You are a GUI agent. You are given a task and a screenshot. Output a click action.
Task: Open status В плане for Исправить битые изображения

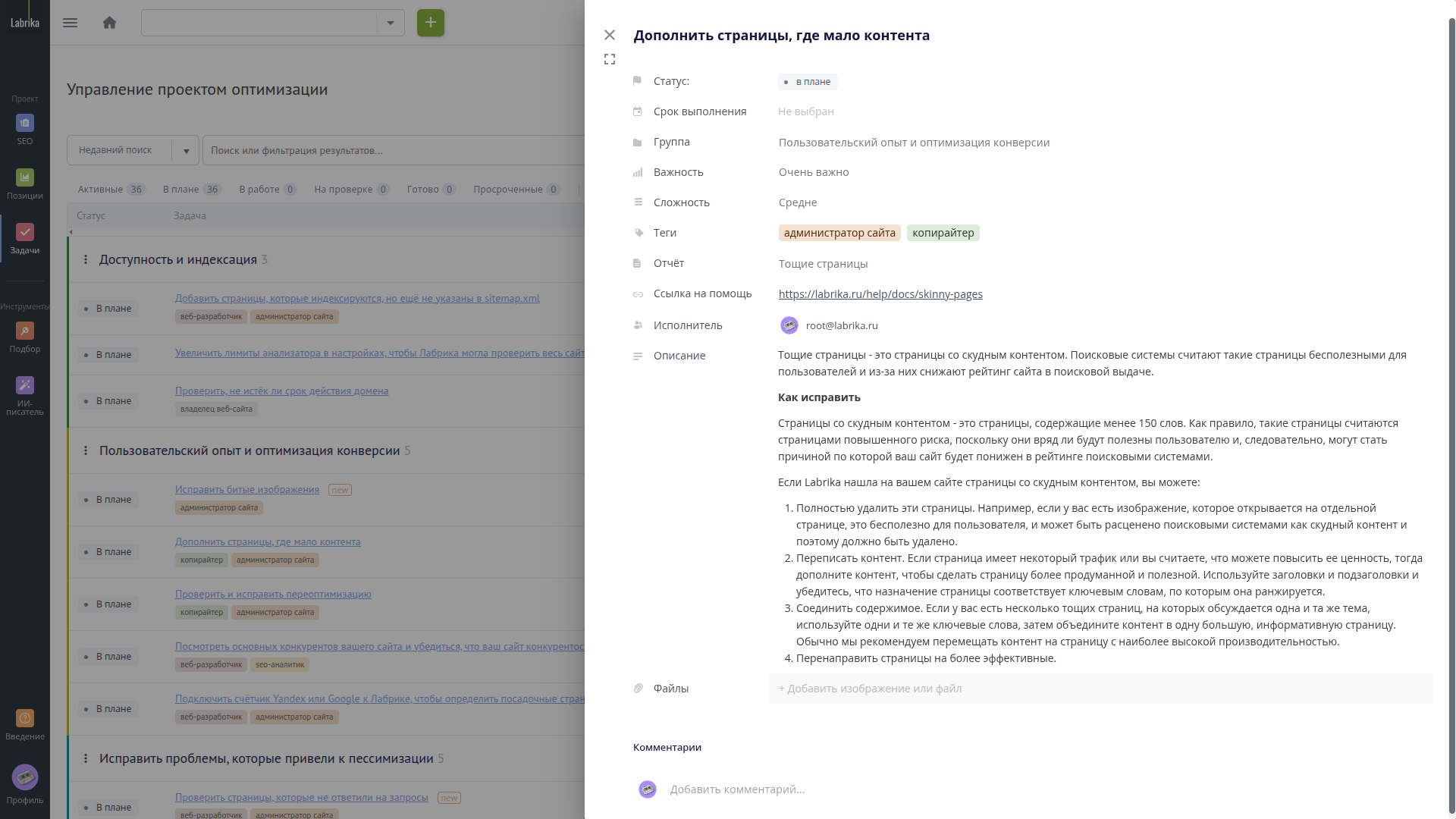coord(108,500)
